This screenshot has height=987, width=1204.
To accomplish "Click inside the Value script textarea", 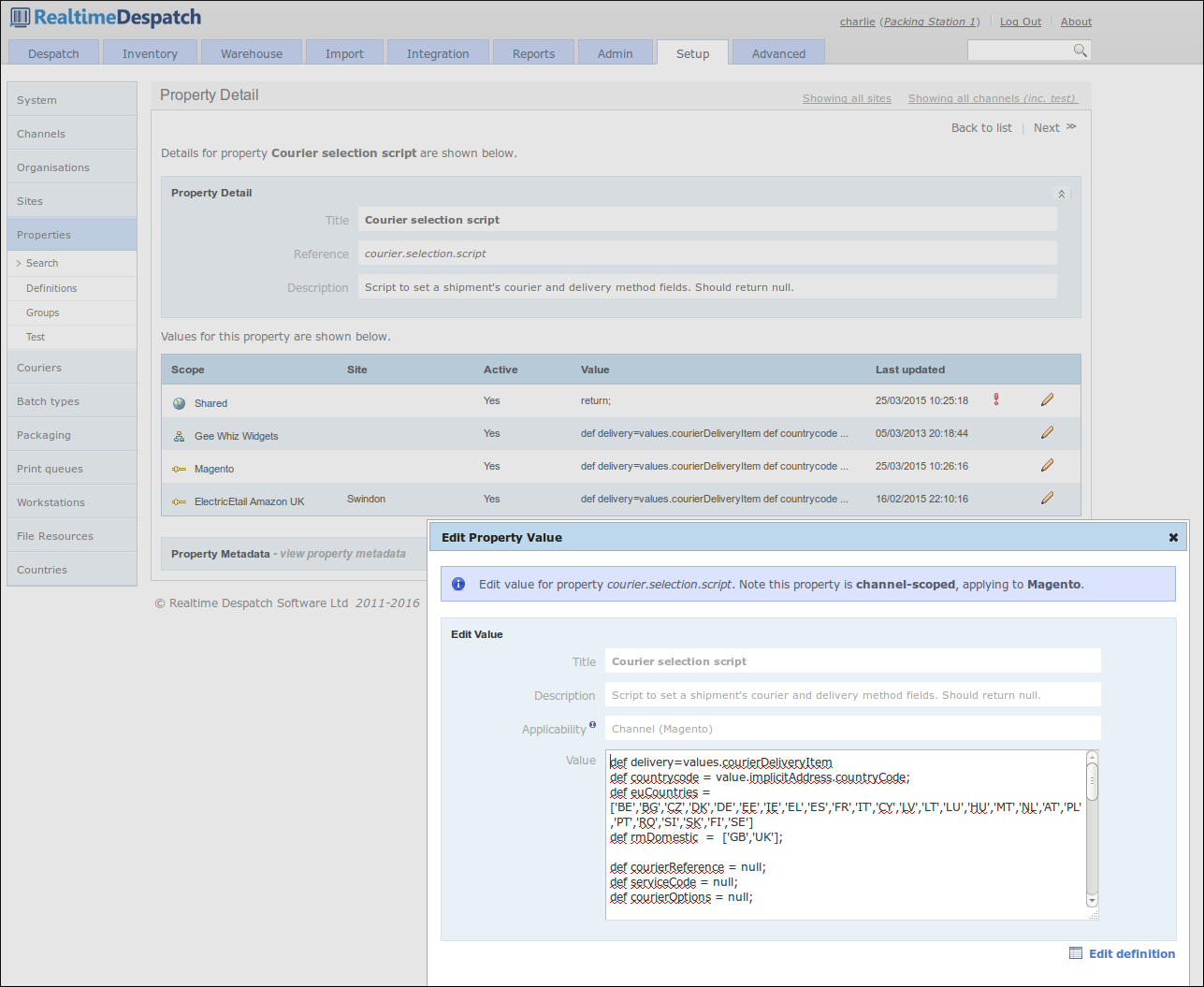I will [x=846, y=835].
